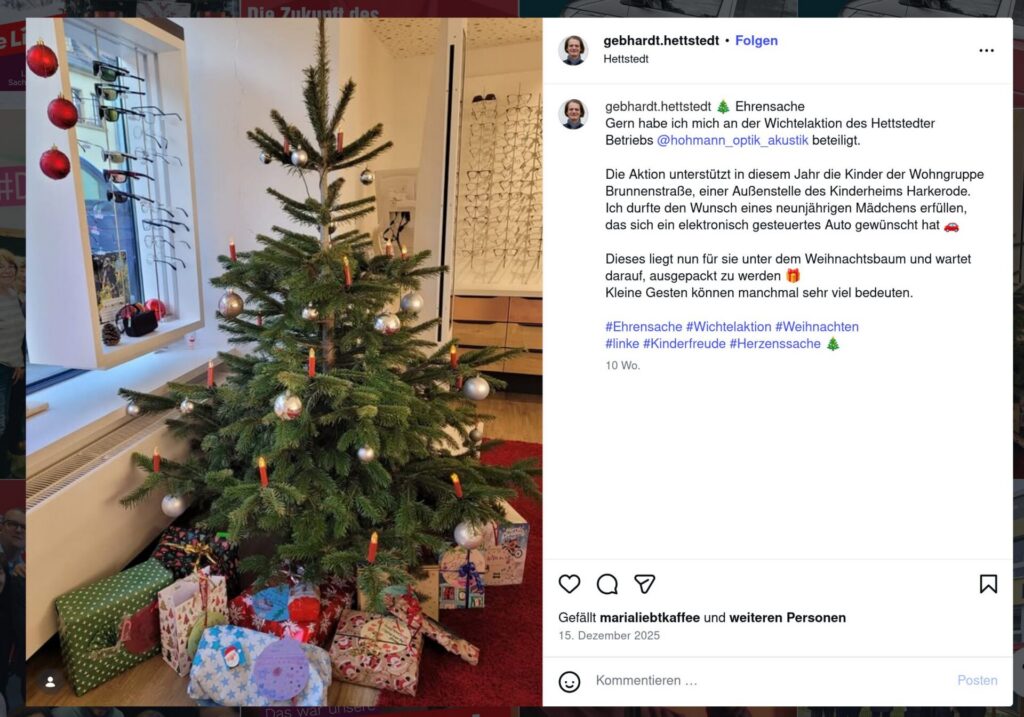This screenshot has height=717, width=1024.
Task: Open Hettstedt location link
Action: tap(626, 59)
